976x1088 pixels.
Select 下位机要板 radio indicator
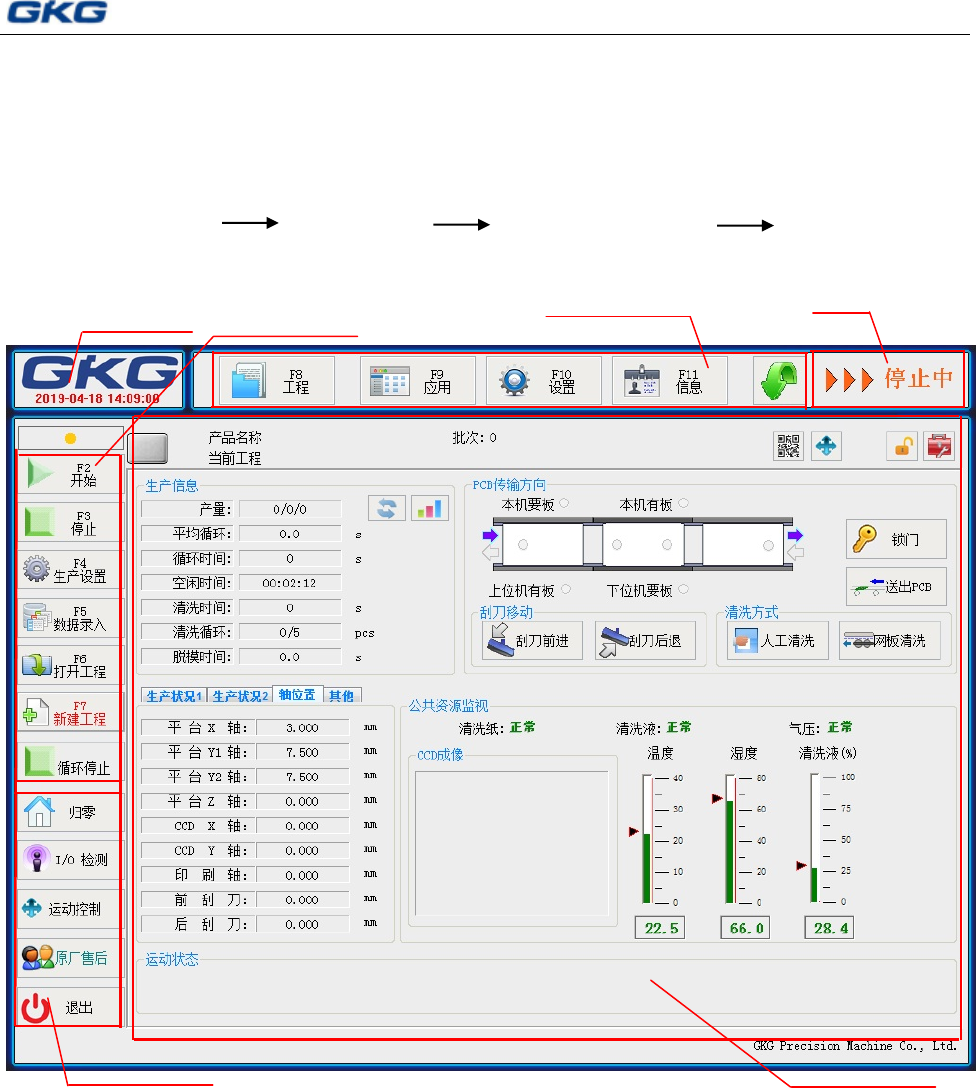coord(683,589)
